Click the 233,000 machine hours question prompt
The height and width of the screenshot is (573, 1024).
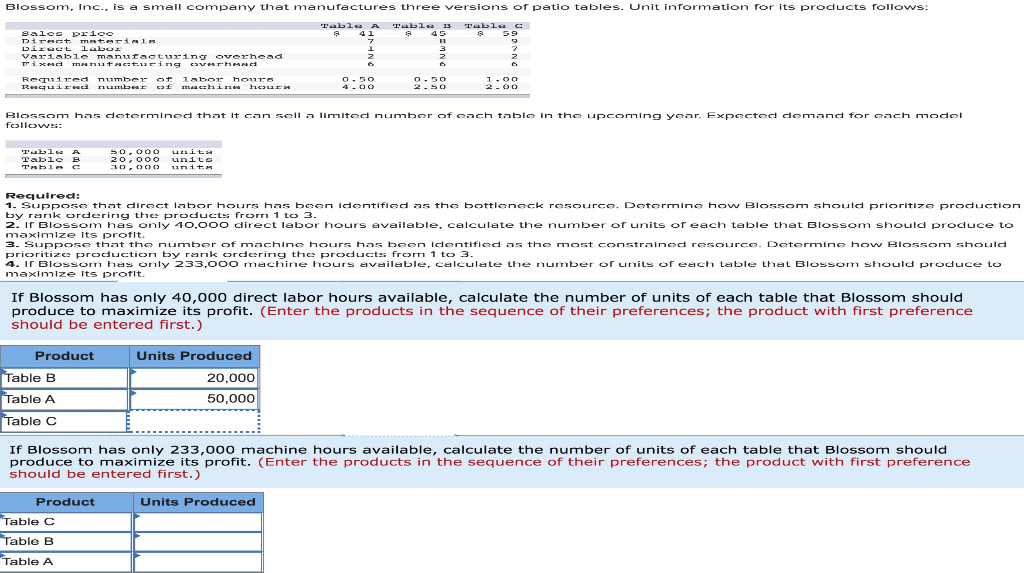(x=490, y=462)
